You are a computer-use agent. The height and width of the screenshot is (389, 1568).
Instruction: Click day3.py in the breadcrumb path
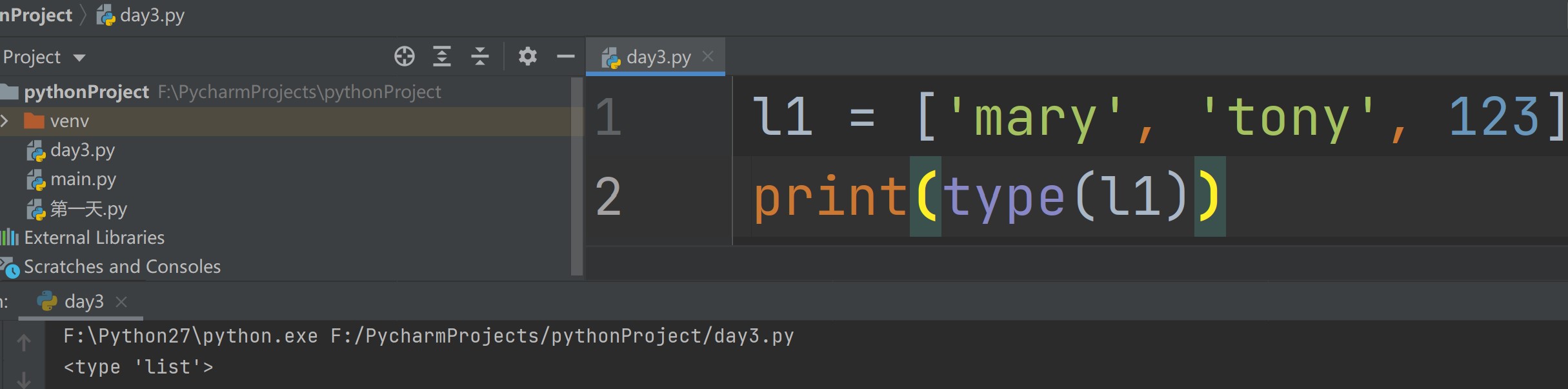[x=151, y=15]
